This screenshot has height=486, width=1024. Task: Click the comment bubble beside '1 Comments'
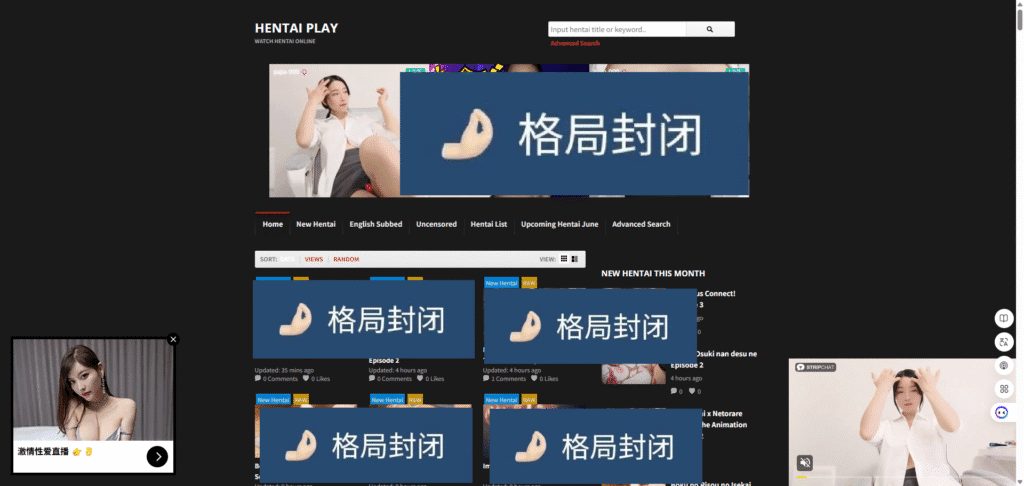[486, 379]
